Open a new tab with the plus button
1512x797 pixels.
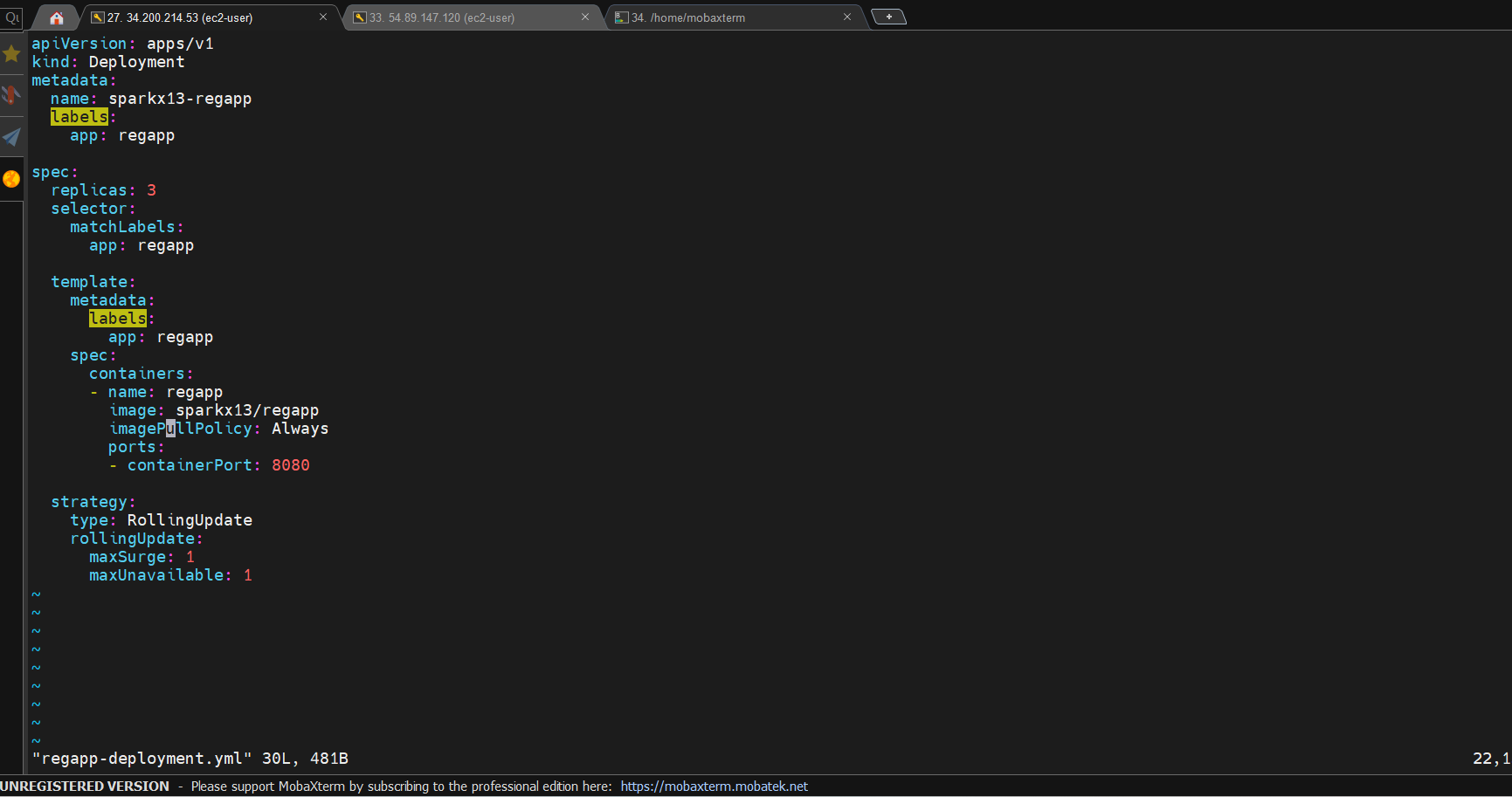coord(888,16)
